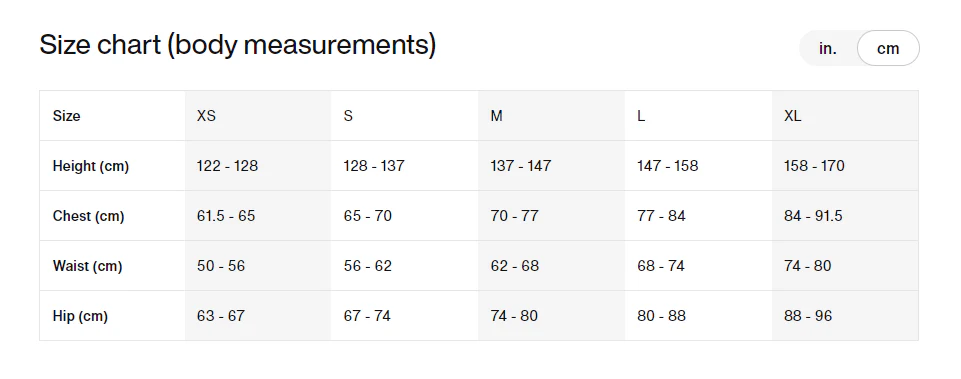Click the XS size column header

point(207,116)
